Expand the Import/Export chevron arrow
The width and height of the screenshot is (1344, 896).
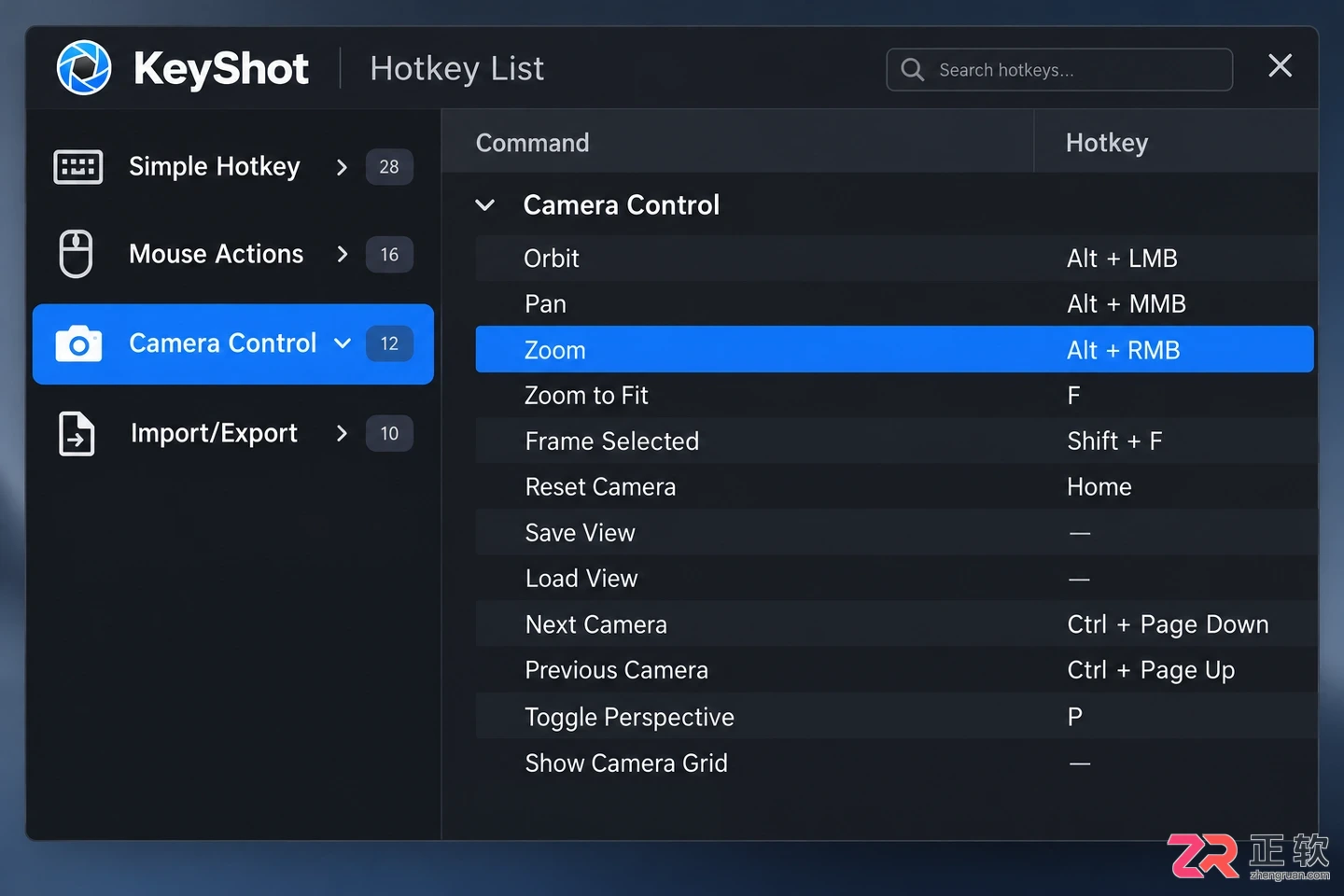coord(342,433)
